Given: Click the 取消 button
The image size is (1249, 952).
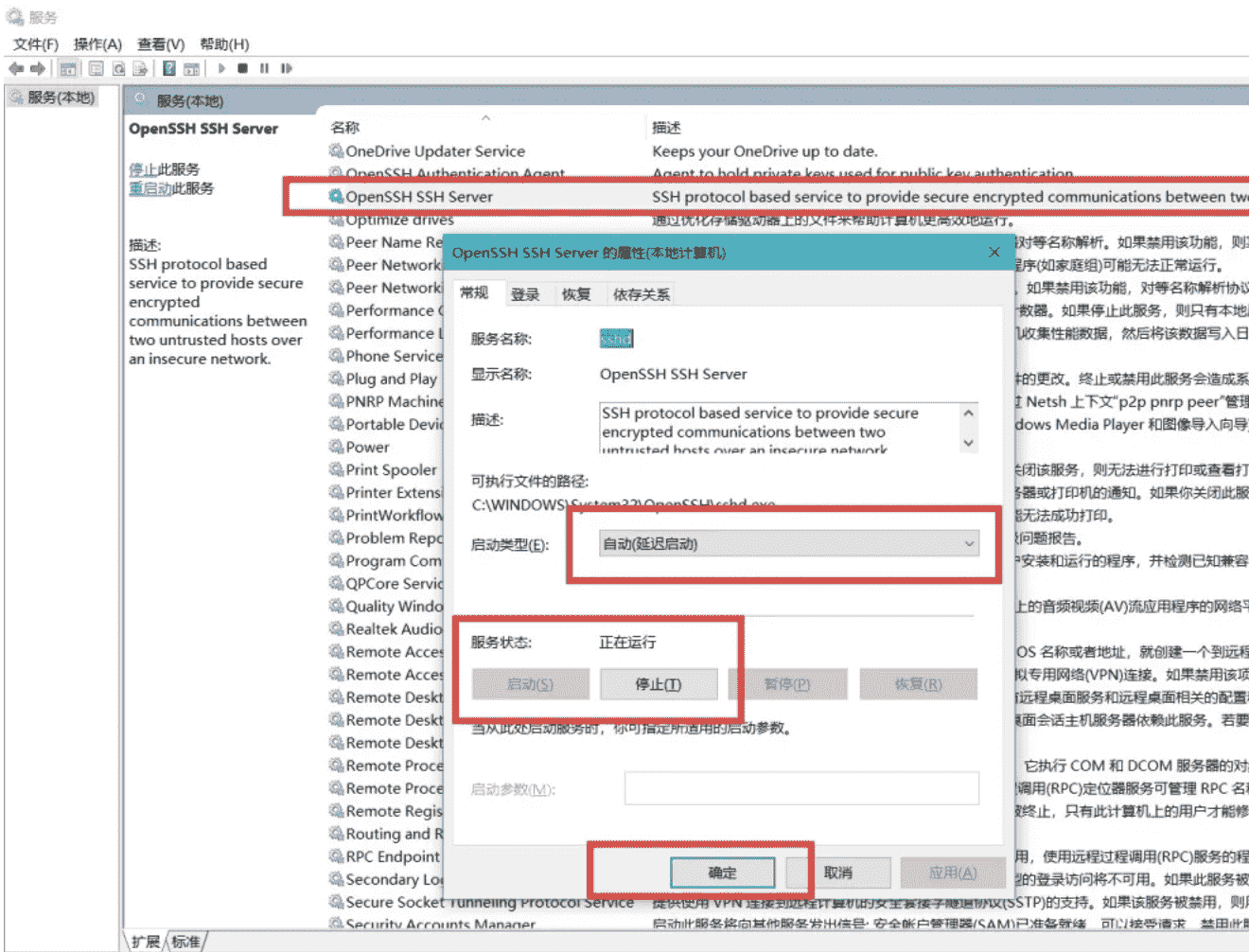Looking at the screenshot, I should (x=838, y=873).
